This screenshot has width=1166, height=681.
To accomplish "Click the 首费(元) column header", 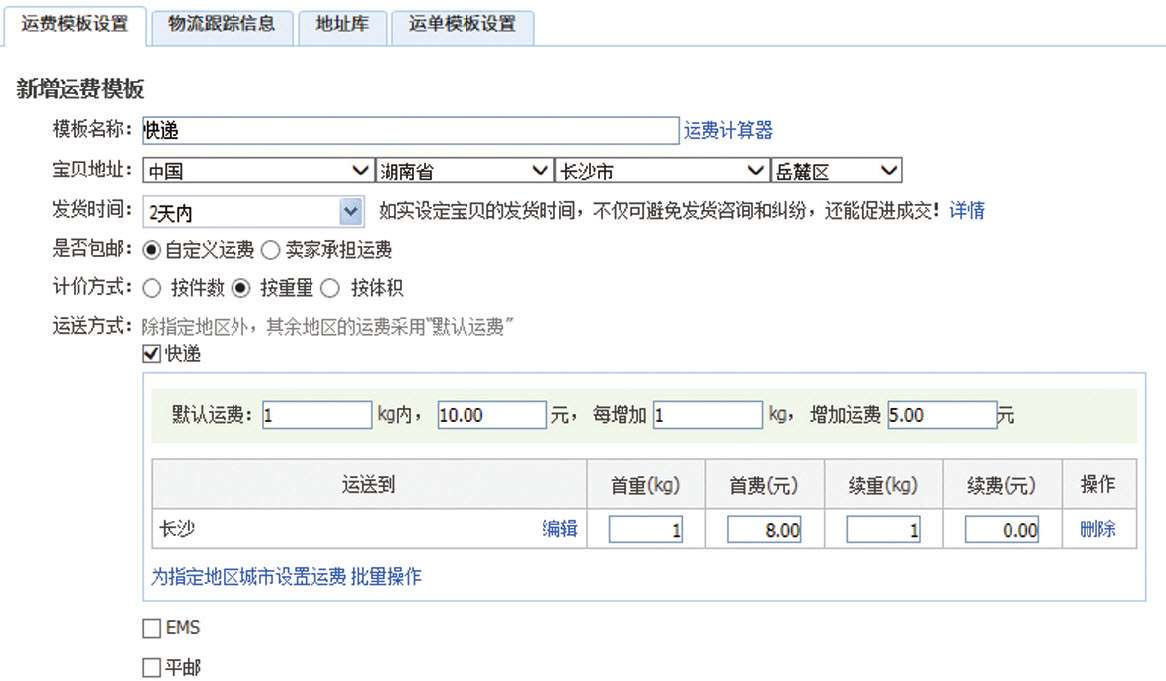I will (x=764, y=485).
